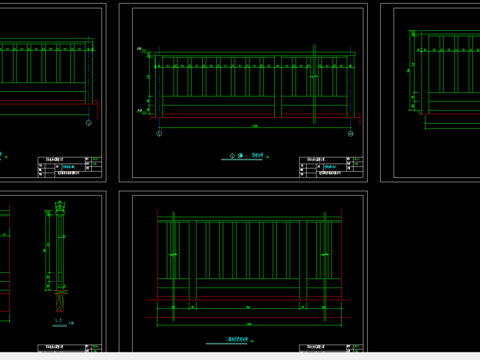
Task: Click left break-line symbol in bottom-center drawing
Action: coord(173,255)
